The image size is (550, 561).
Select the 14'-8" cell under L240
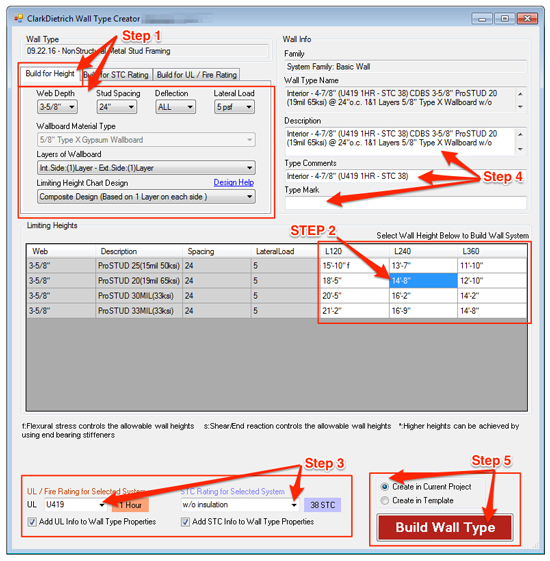(x=423, y=281)
